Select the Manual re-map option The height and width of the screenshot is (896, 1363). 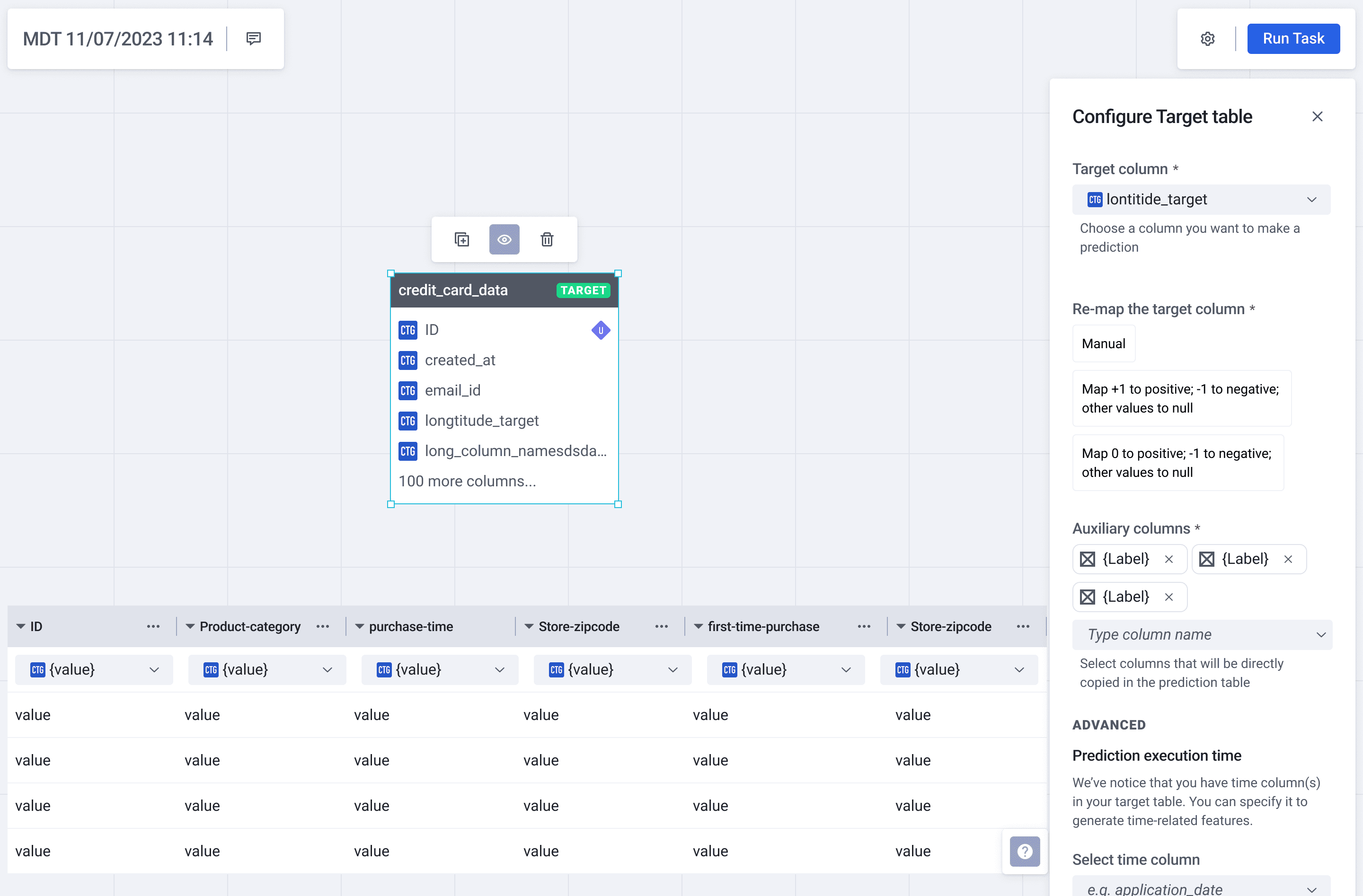pos(1103,343)
